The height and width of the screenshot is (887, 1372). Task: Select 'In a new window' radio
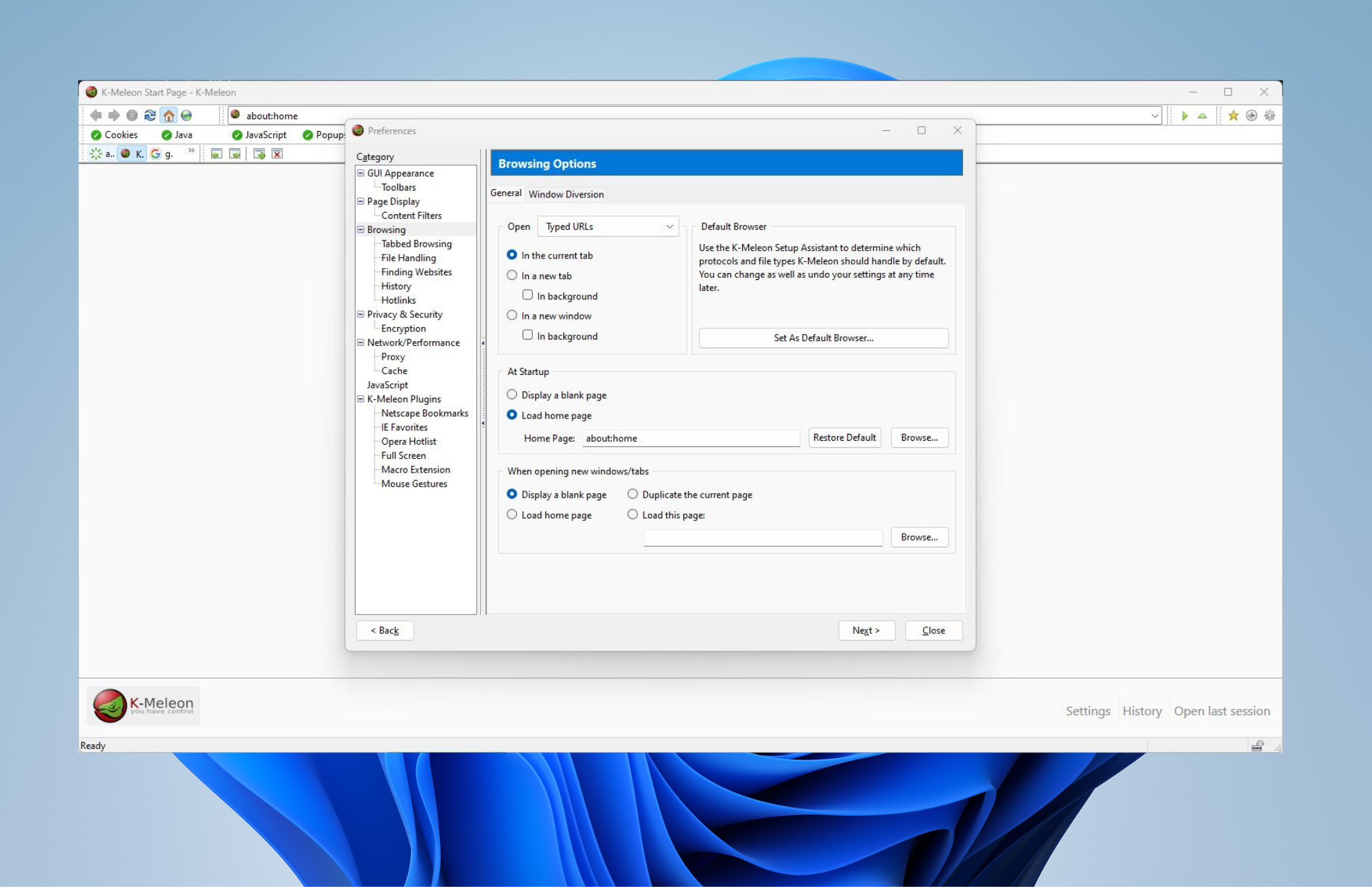(x=512, y=315)
